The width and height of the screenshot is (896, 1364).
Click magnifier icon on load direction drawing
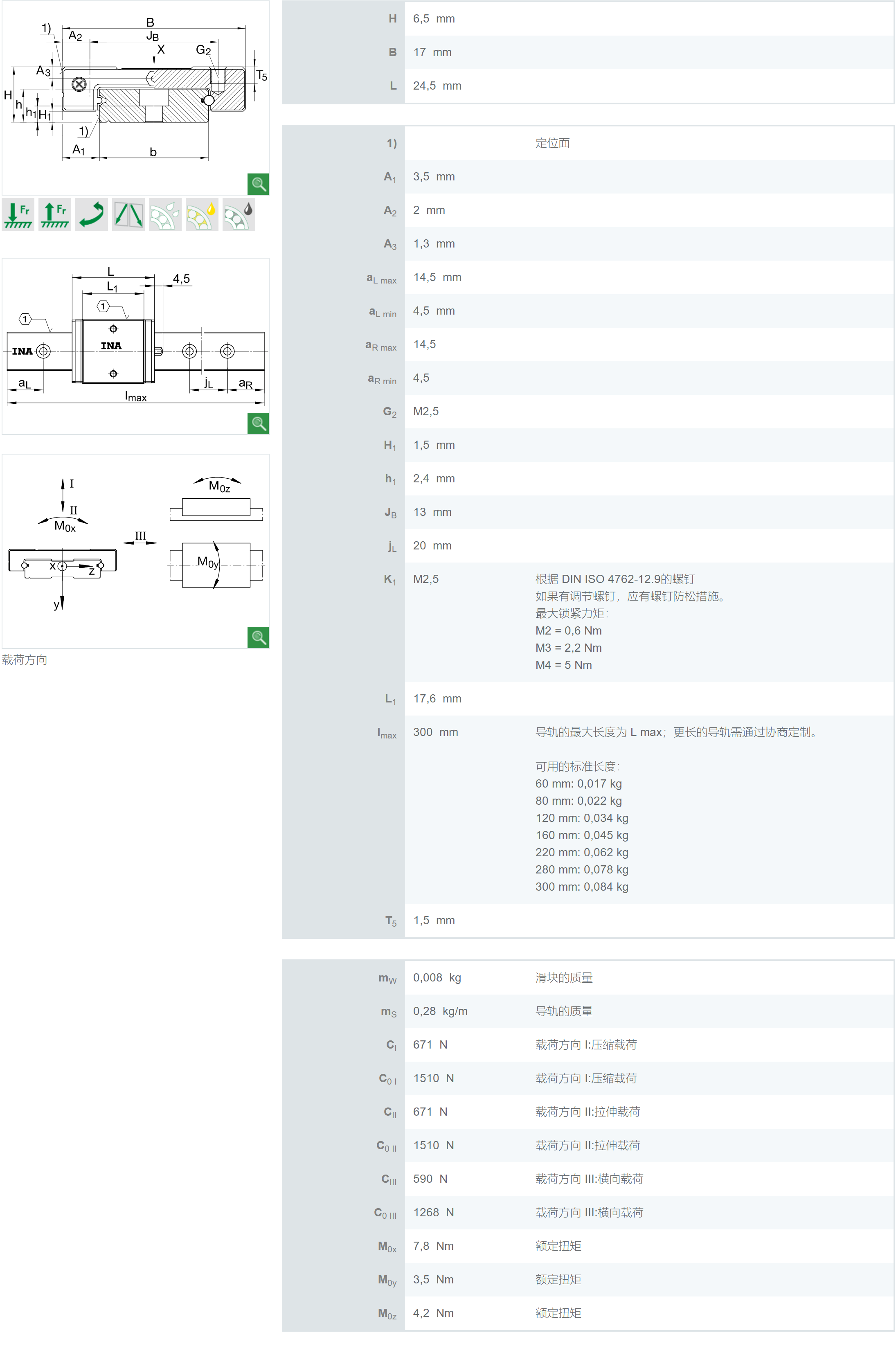(258, 637)
